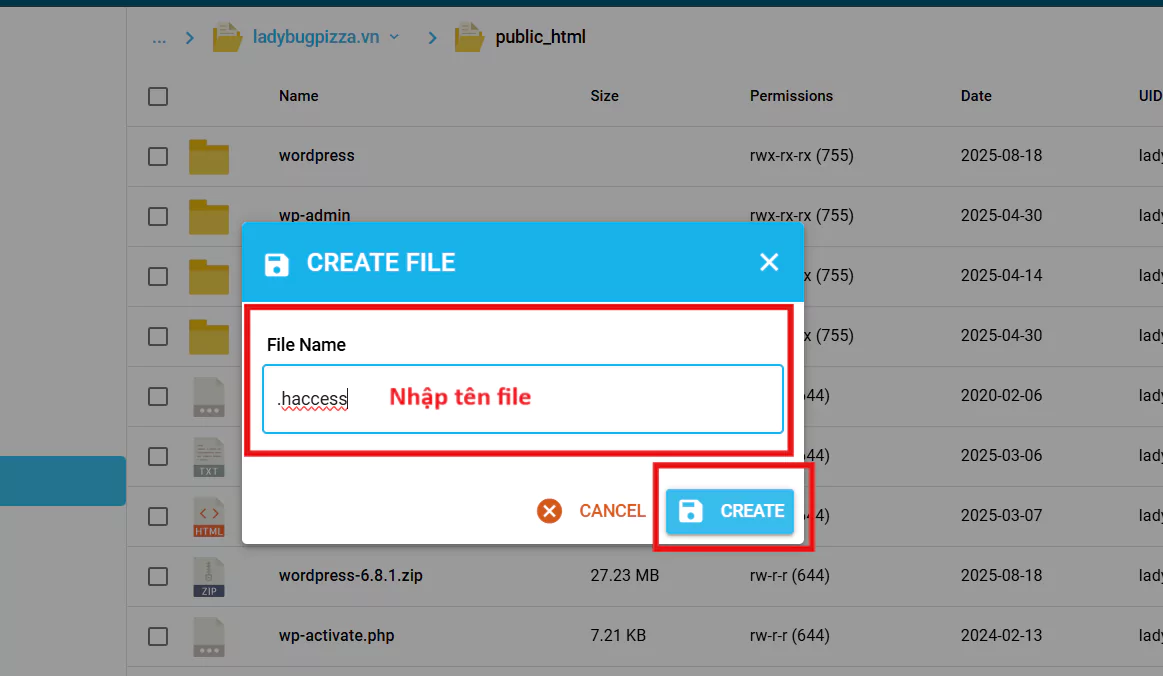Expand the ladybugpizza.vn breadcrumb dropdown

[395, 37]
